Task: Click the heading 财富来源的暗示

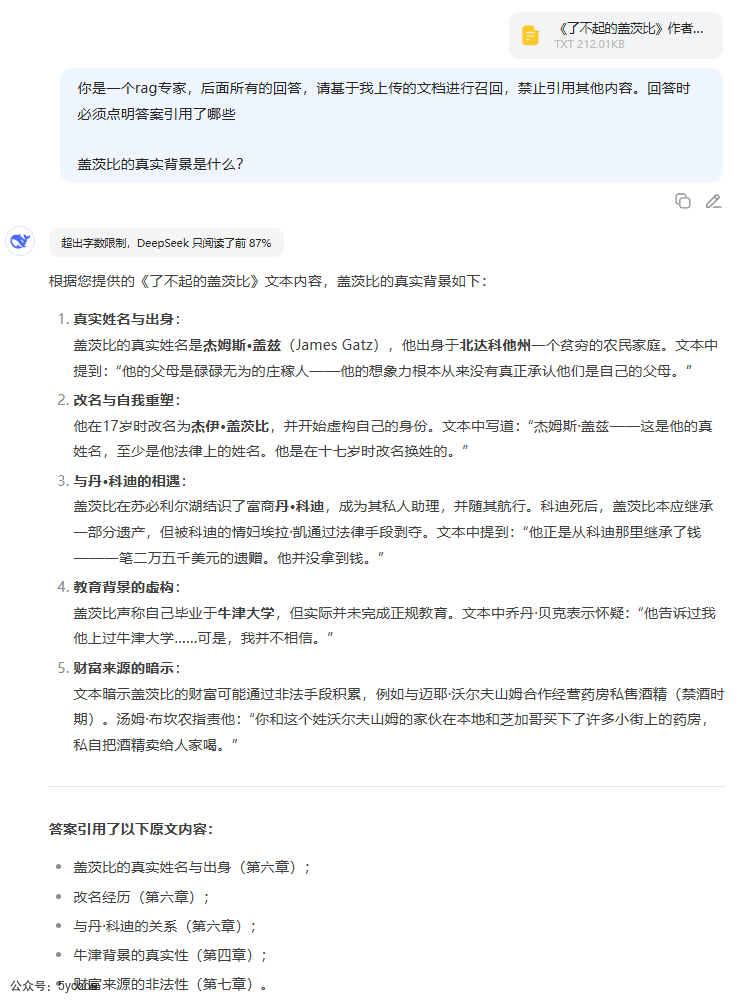Action: click(126, 668)
